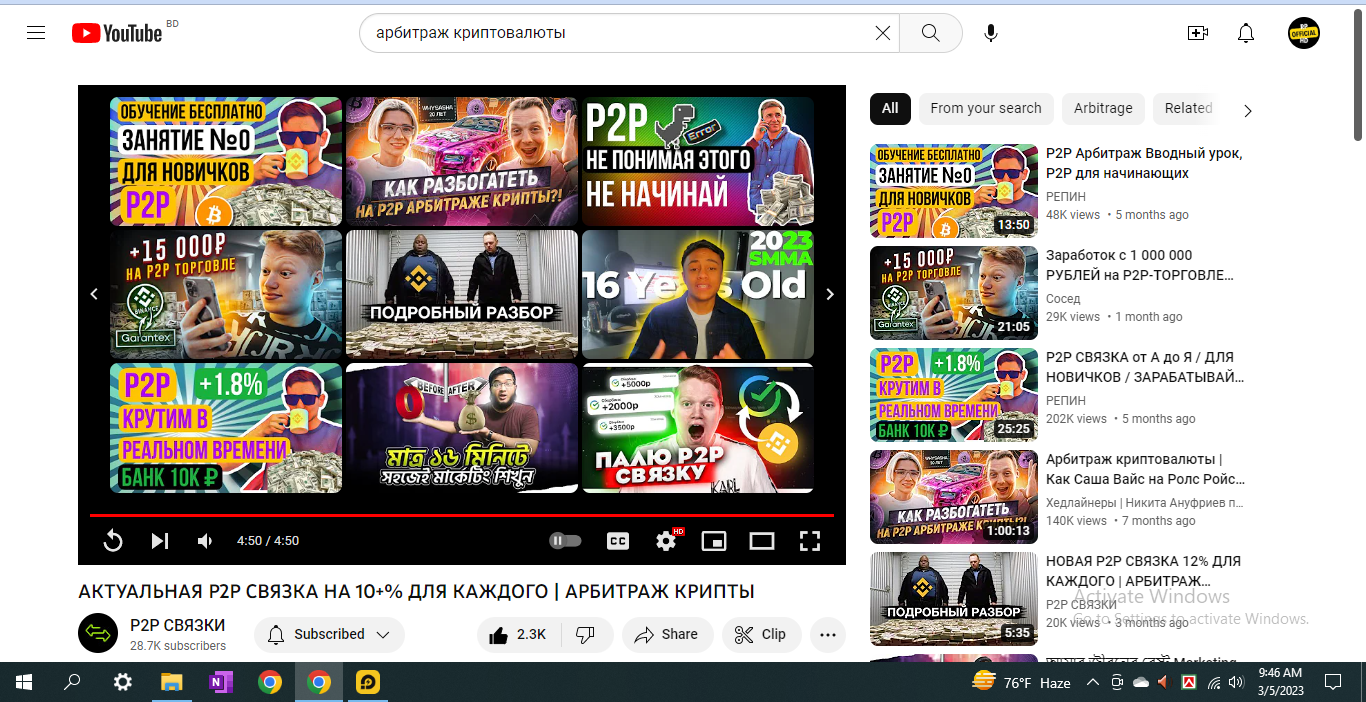Enable miniplayer mode
Viewport: 1366px width, 702px height.
point(714,541)
